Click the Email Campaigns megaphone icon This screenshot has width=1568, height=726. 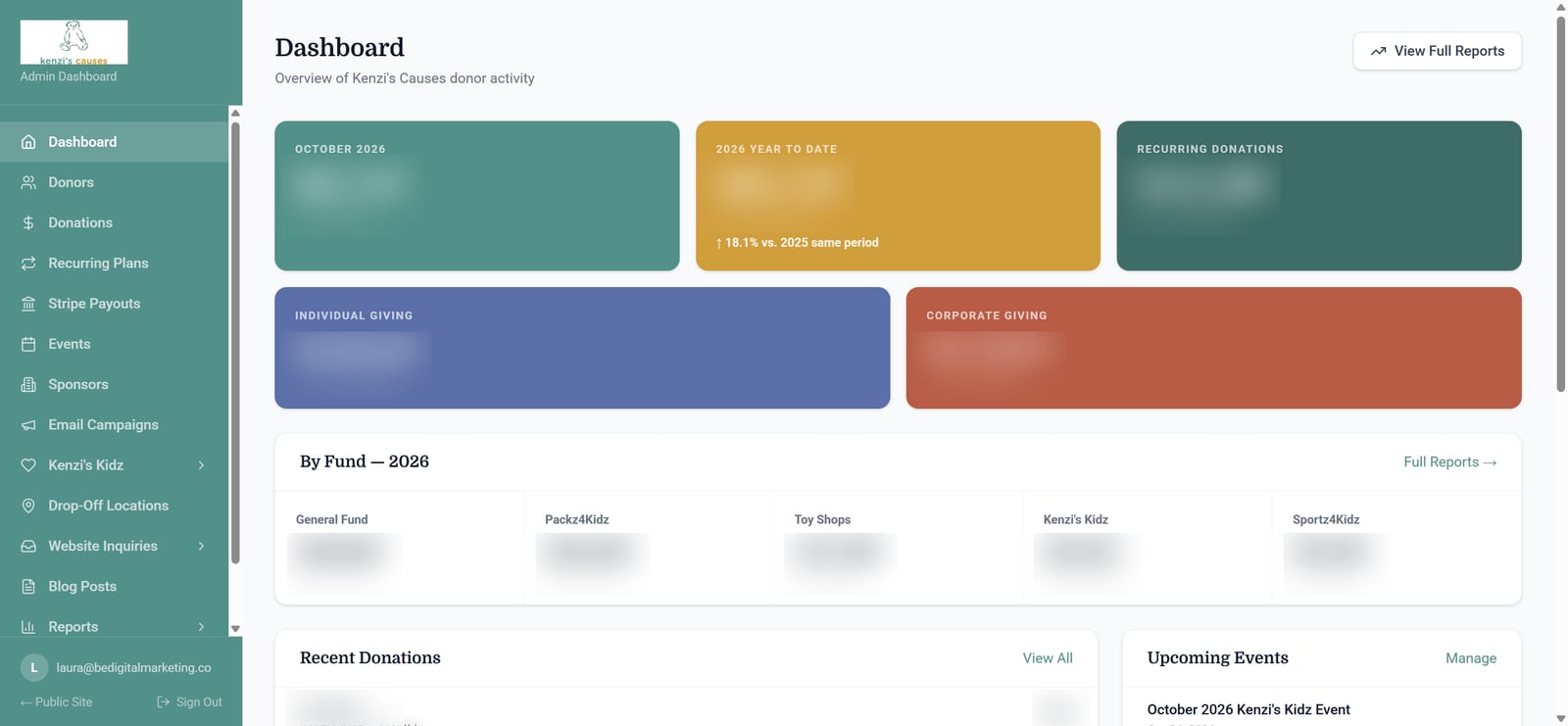click(28, 425)
